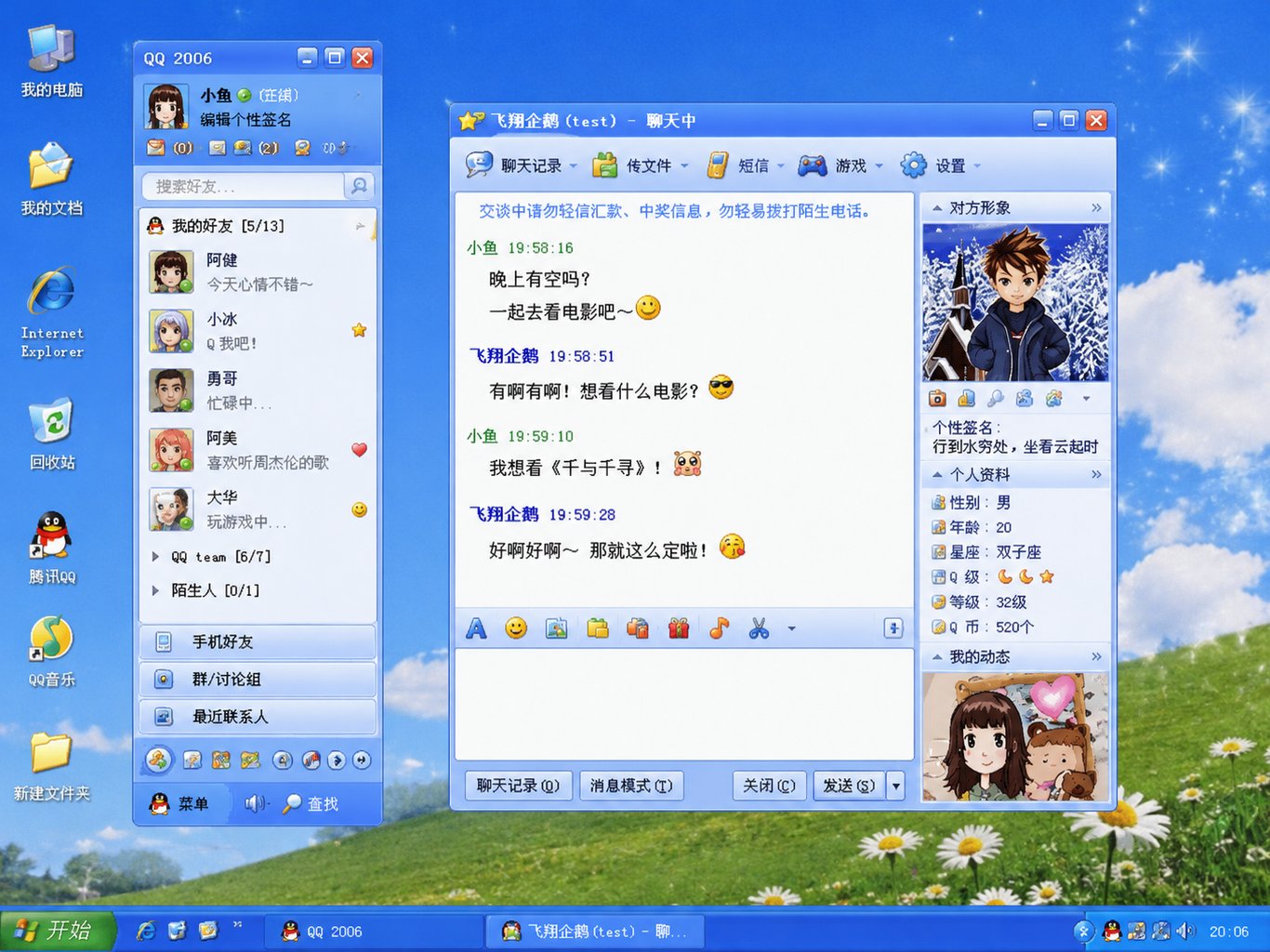1270x952 pixels.
Task: Click the heart icon on 阿美's row
Action: coord(359,450)
